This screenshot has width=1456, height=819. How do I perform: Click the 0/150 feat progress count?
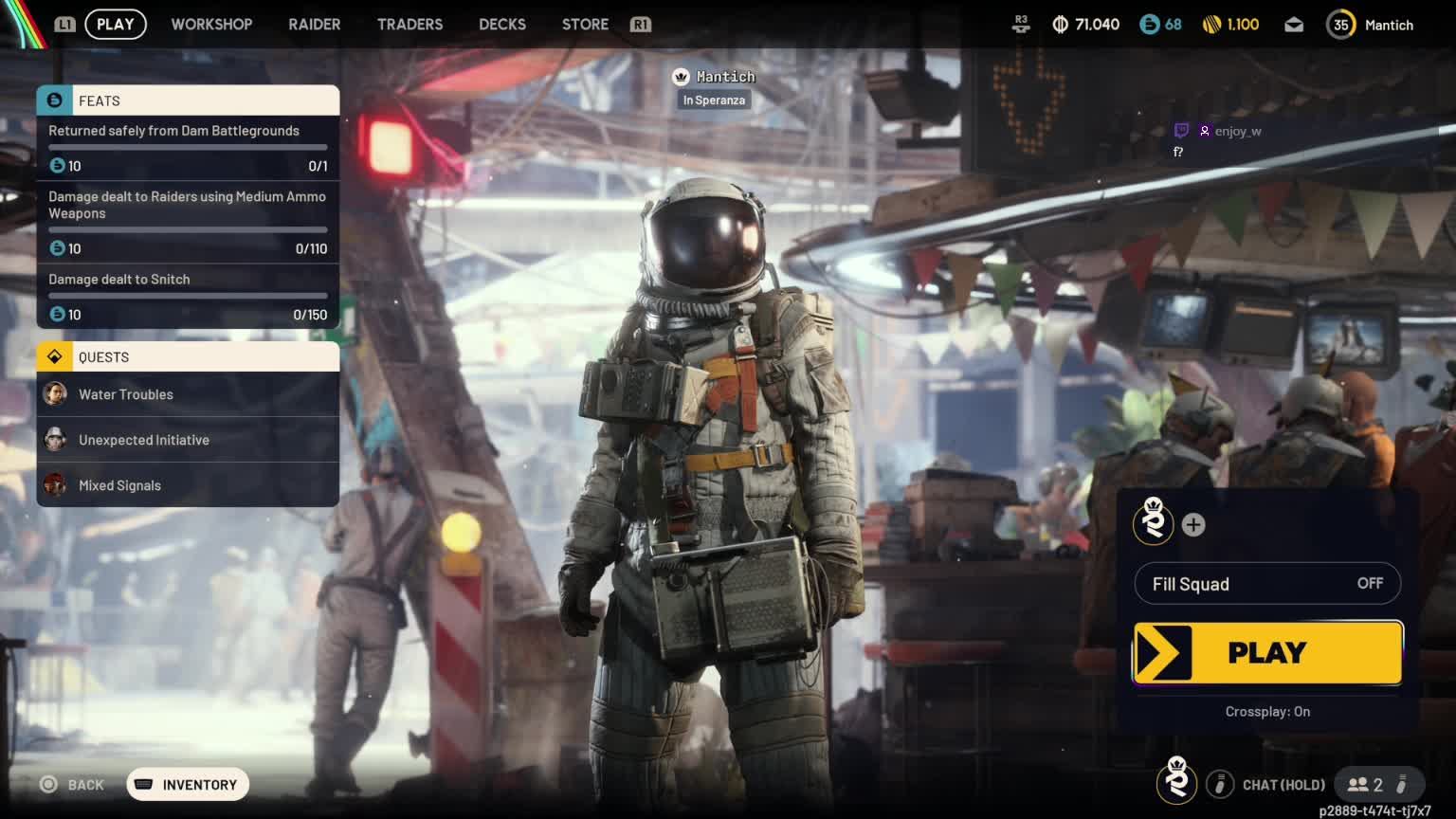[310, 315]
